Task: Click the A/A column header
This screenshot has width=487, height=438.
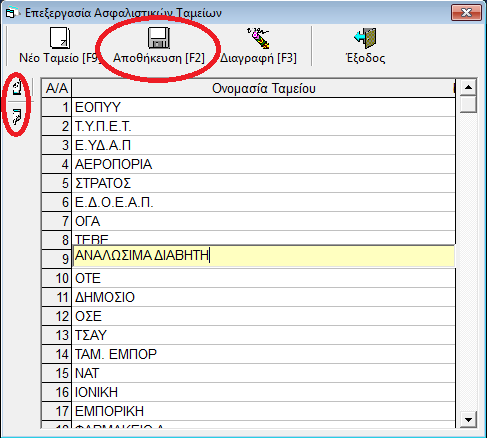Action: pyautogui.click(x=57, y=89)
